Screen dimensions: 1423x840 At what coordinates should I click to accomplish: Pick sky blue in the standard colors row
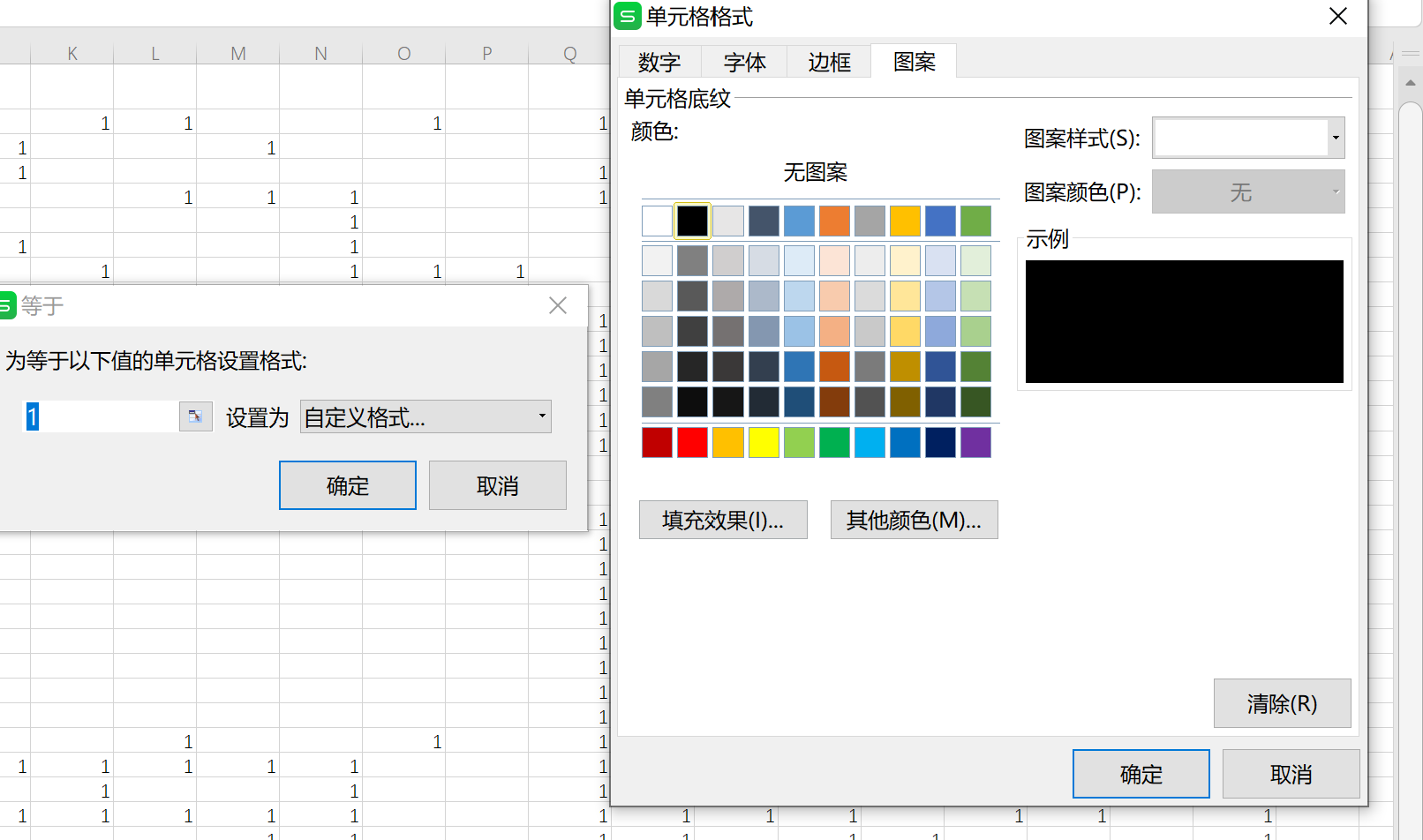pos(870,442)
